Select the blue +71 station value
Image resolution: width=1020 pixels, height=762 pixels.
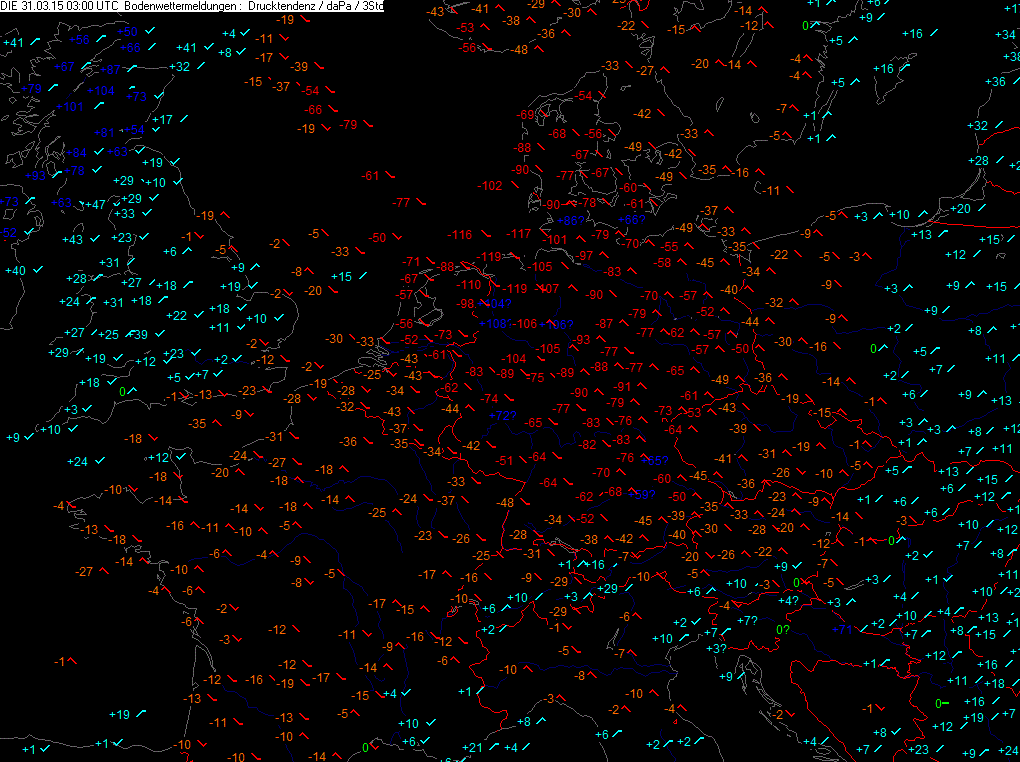[842, 629]
